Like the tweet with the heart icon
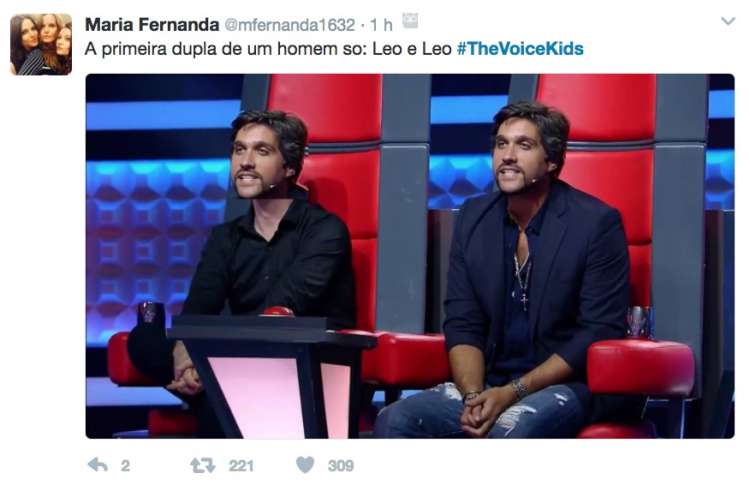Screen dimensions: 750x491 (305, 465)
